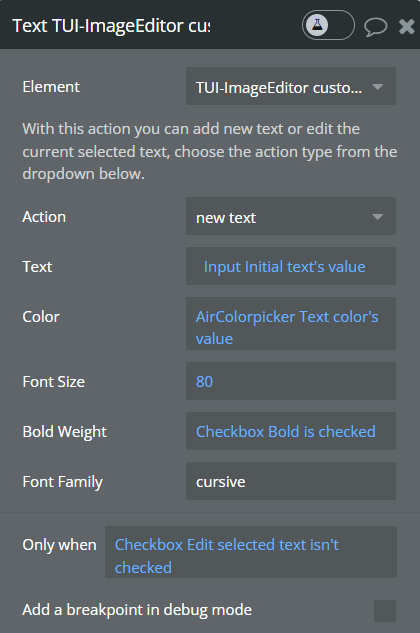Open the comment speech bubble icon
The image size is (420, 633).
376,27
